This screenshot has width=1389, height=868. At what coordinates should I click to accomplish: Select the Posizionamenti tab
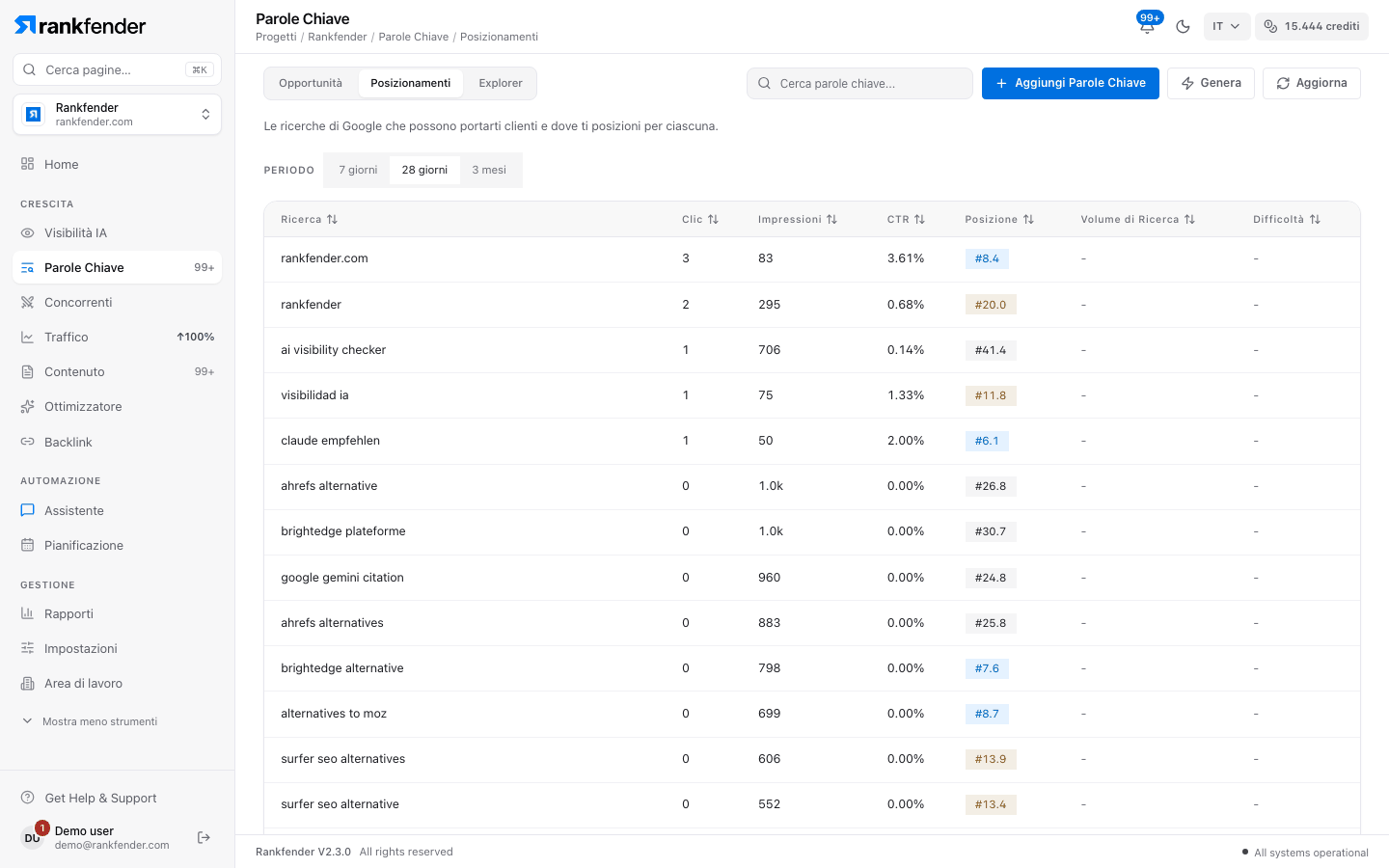[x=411, y=83]
